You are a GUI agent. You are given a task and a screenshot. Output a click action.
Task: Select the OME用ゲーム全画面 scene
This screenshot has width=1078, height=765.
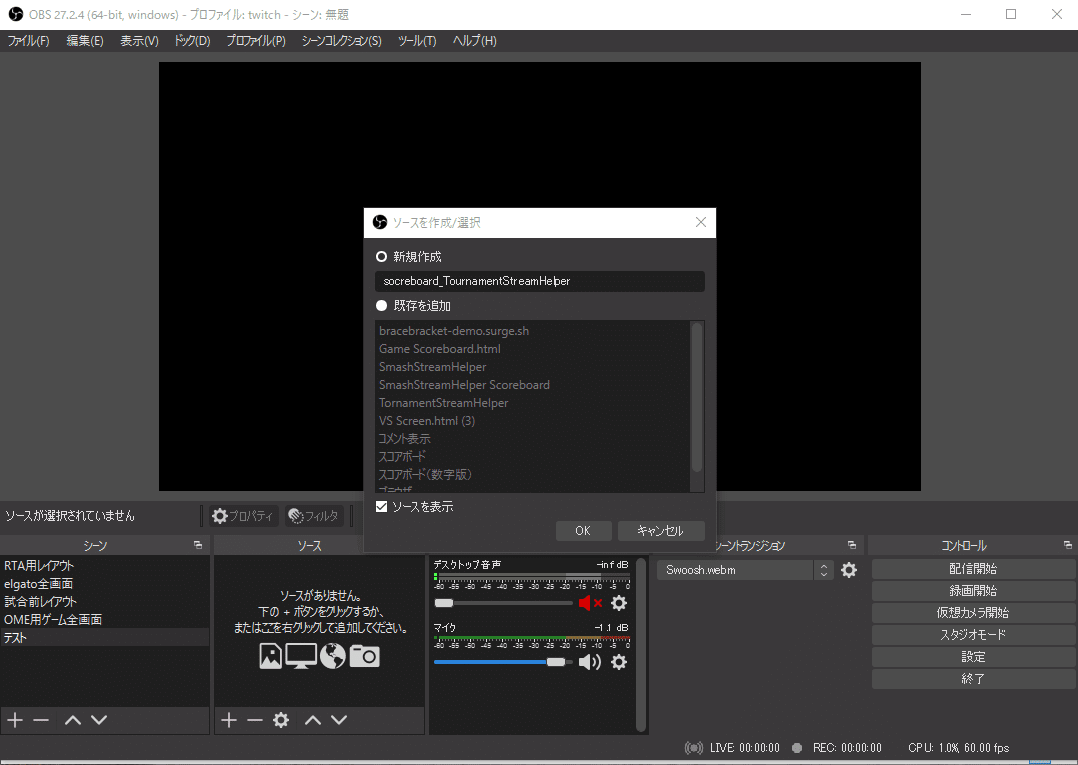(104, 619)
